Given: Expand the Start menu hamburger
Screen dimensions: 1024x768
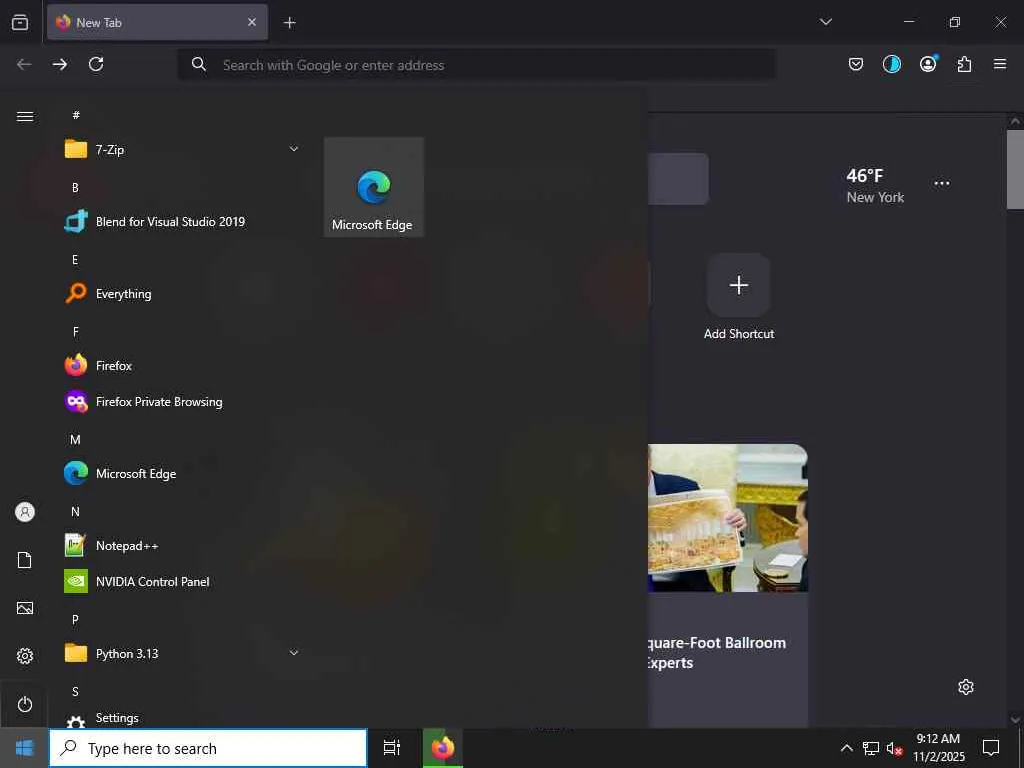Looking at the screenshot, I should click(x=25, y=116).
